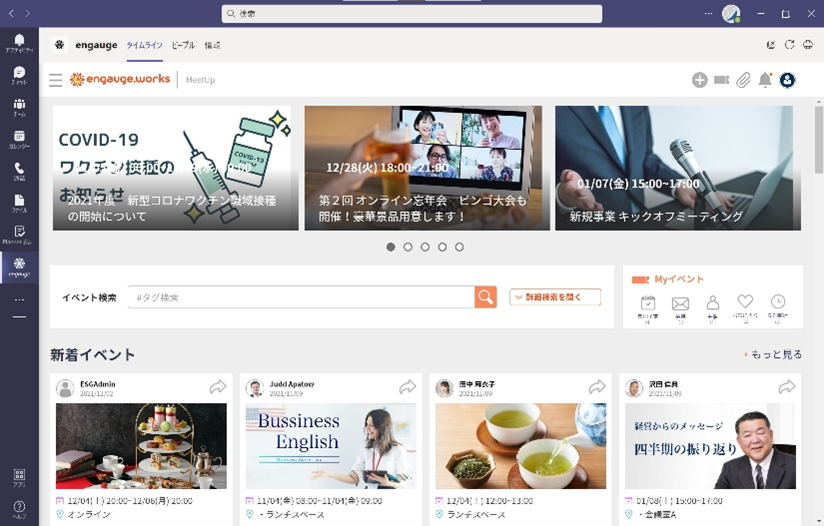This screenshot has width=824, height=526.
Task: Expand the advanced search dropdown button
Action: (x=555, y=297)
